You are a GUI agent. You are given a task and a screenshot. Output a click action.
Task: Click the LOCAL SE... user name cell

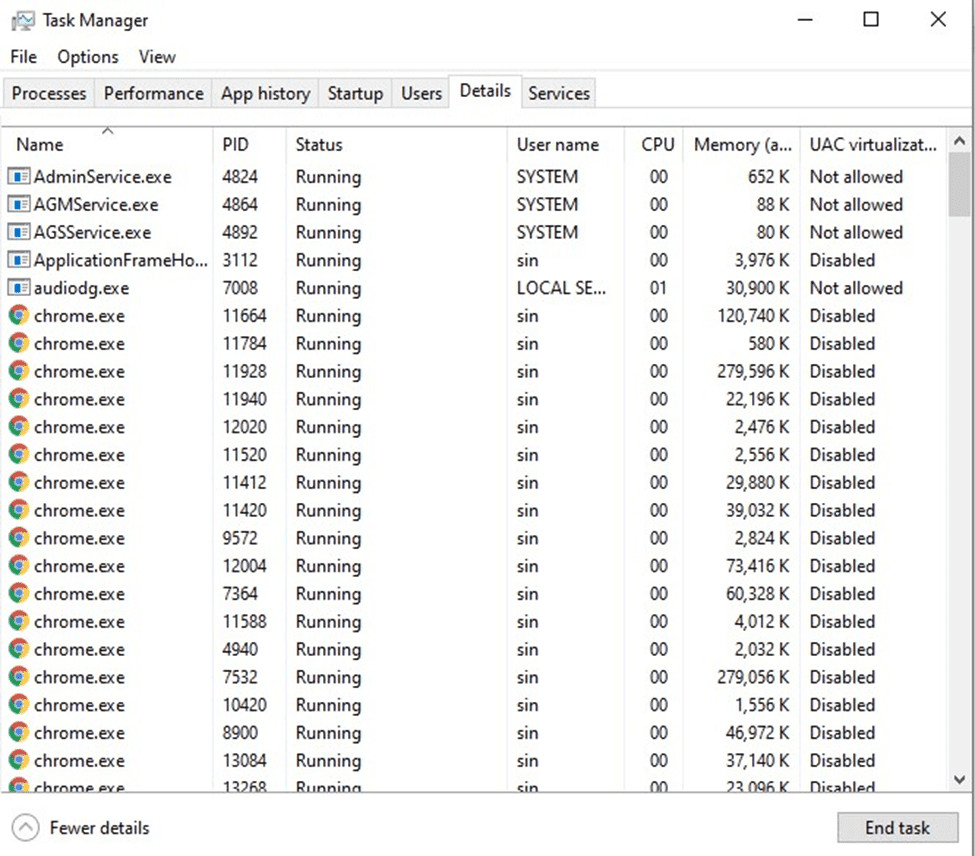561,288
